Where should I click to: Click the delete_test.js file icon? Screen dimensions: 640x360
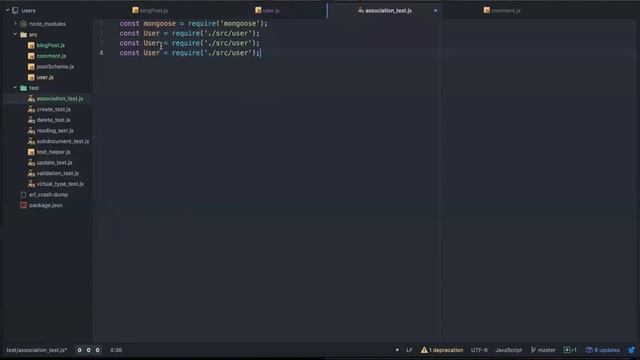coord(31,120)
